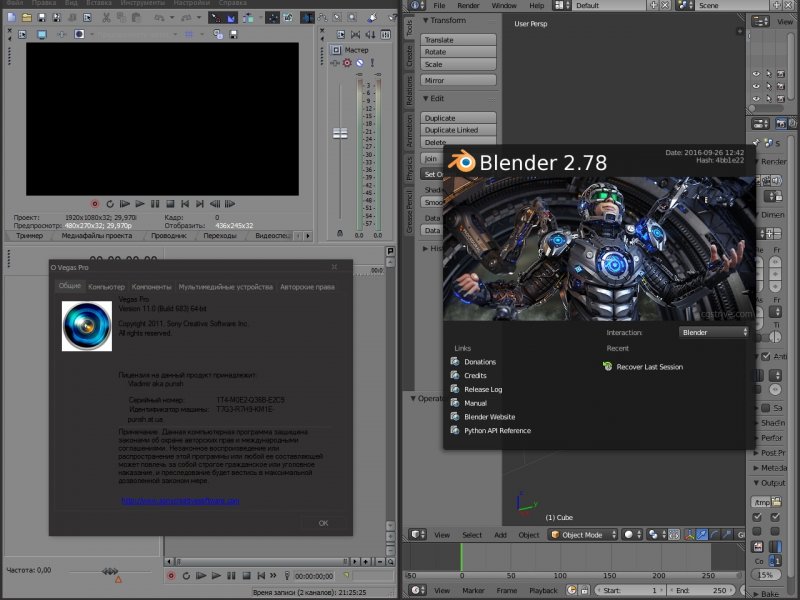Switch to Авторские права tab
This screenshot has width=800, height=600.
[x=307, y=287]
